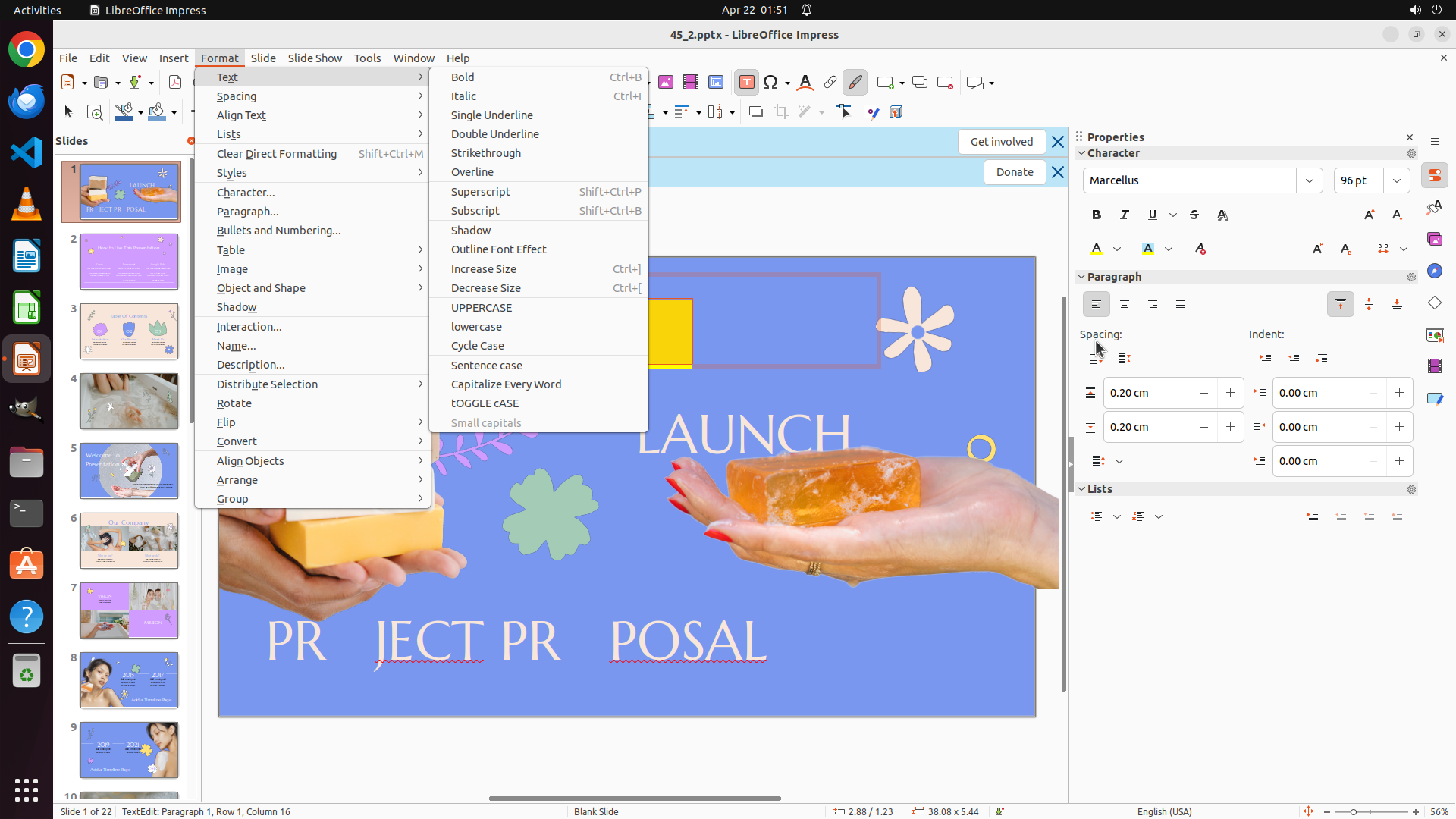Click the Insert Special Character icon

click(771, 83)
